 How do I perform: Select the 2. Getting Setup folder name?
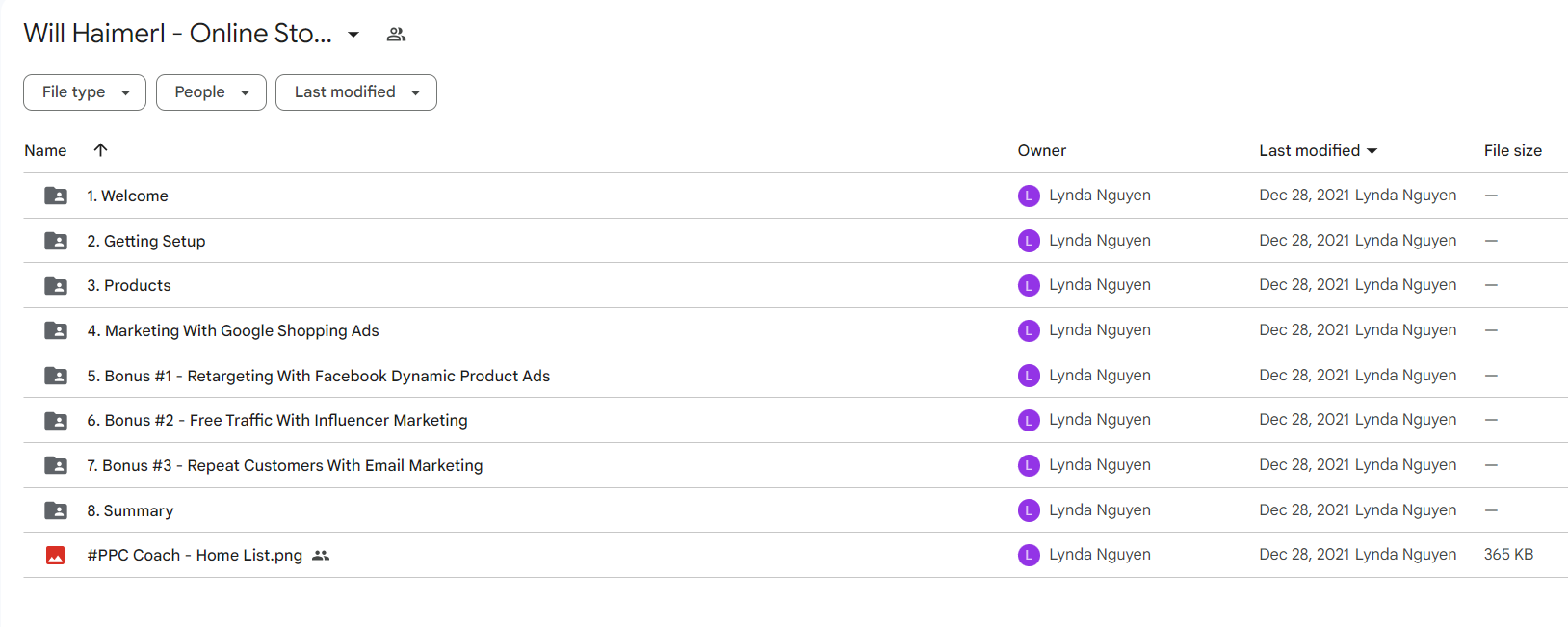click(x=146, y=241)
